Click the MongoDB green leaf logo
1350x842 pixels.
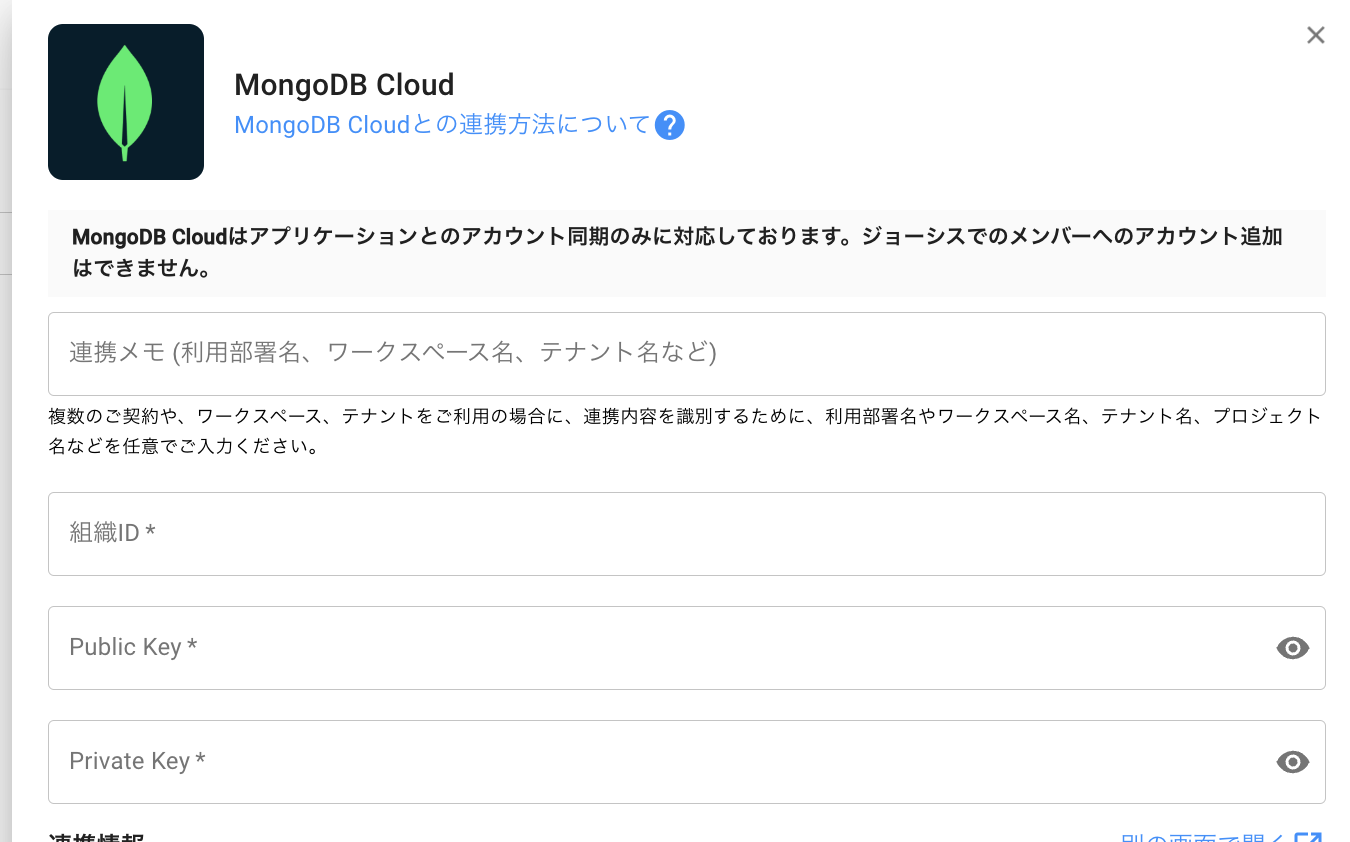125,102
